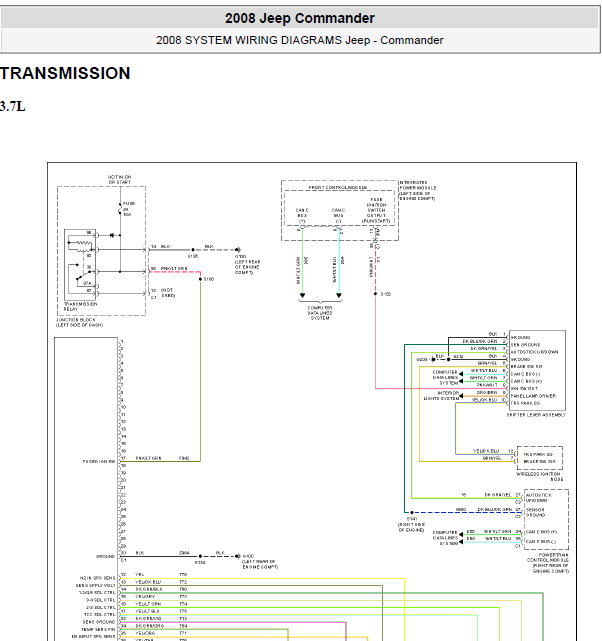Click the "WIRELESS IGNITION NODE" label
Image resolution: width=602 pixels, height=641 pixels.
(539, 477)
